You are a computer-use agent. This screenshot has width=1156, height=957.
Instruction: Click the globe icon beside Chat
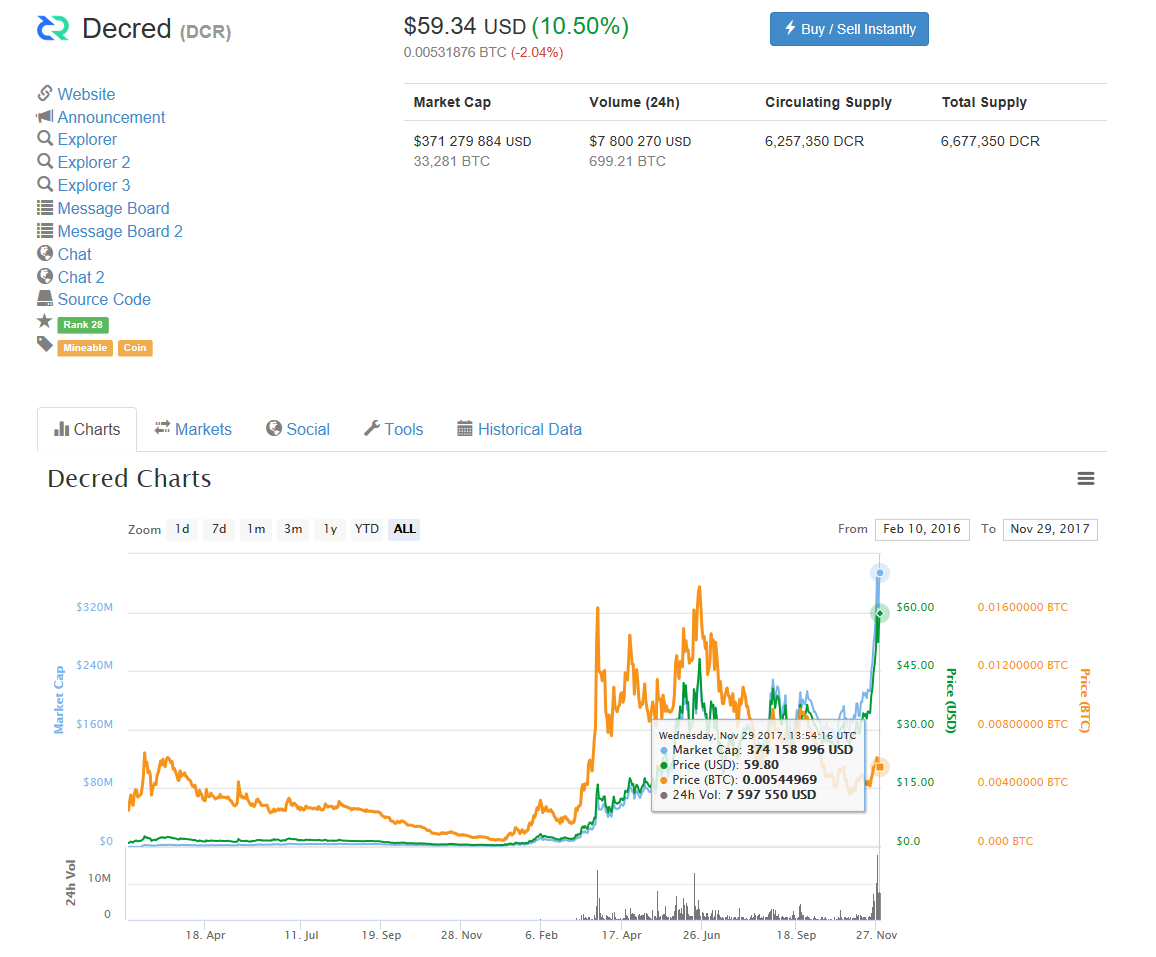45,254
